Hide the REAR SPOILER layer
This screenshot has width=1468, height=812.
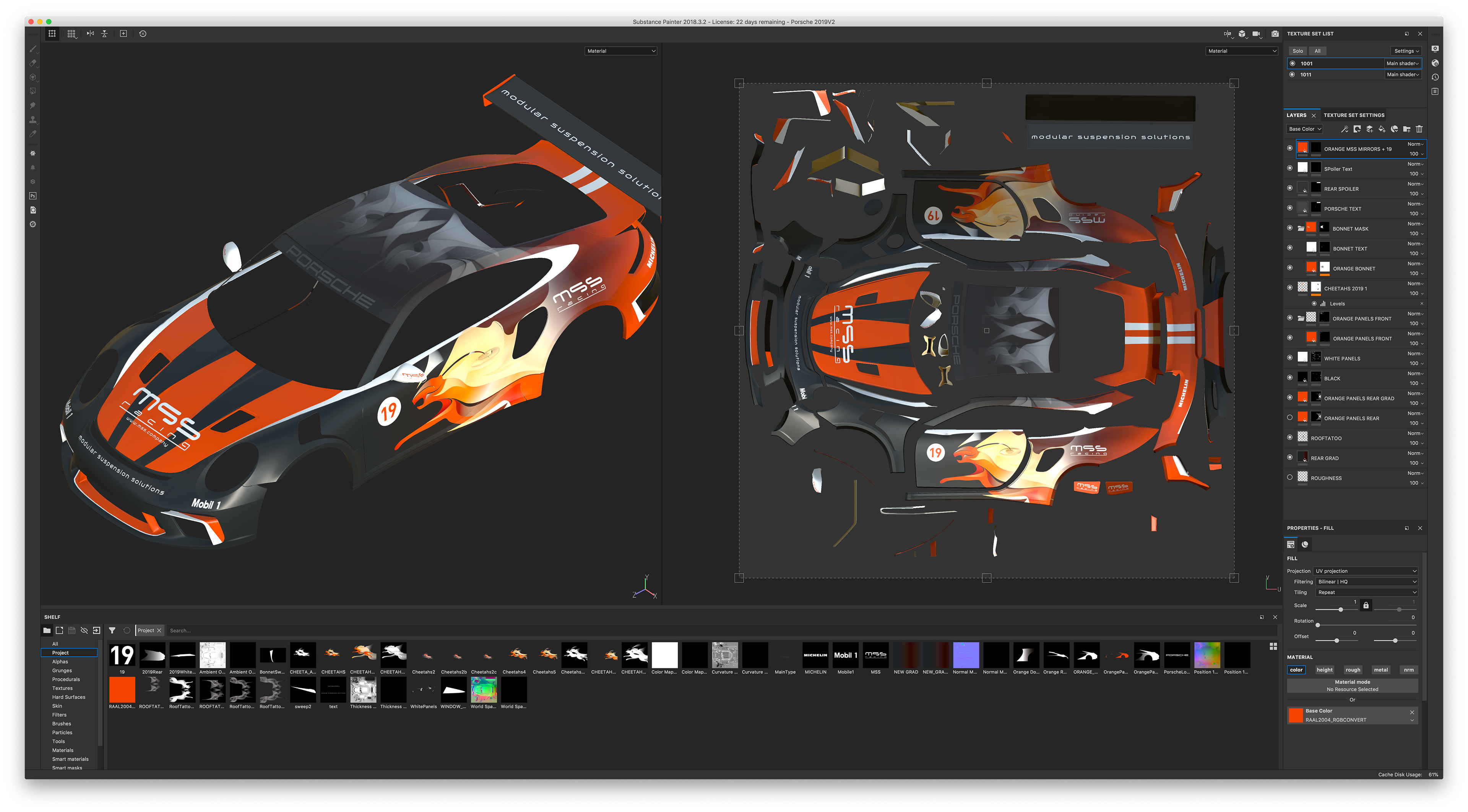tap(1290, 188)
